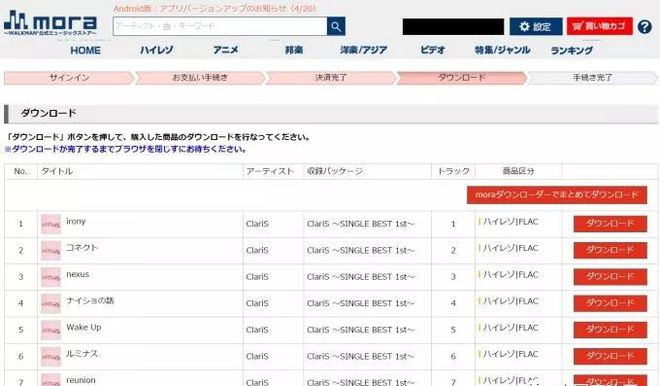Click the search magnifier button
The height and width of the screenshot is (386, 660).
pyautogui.click(x=336, y=27)
